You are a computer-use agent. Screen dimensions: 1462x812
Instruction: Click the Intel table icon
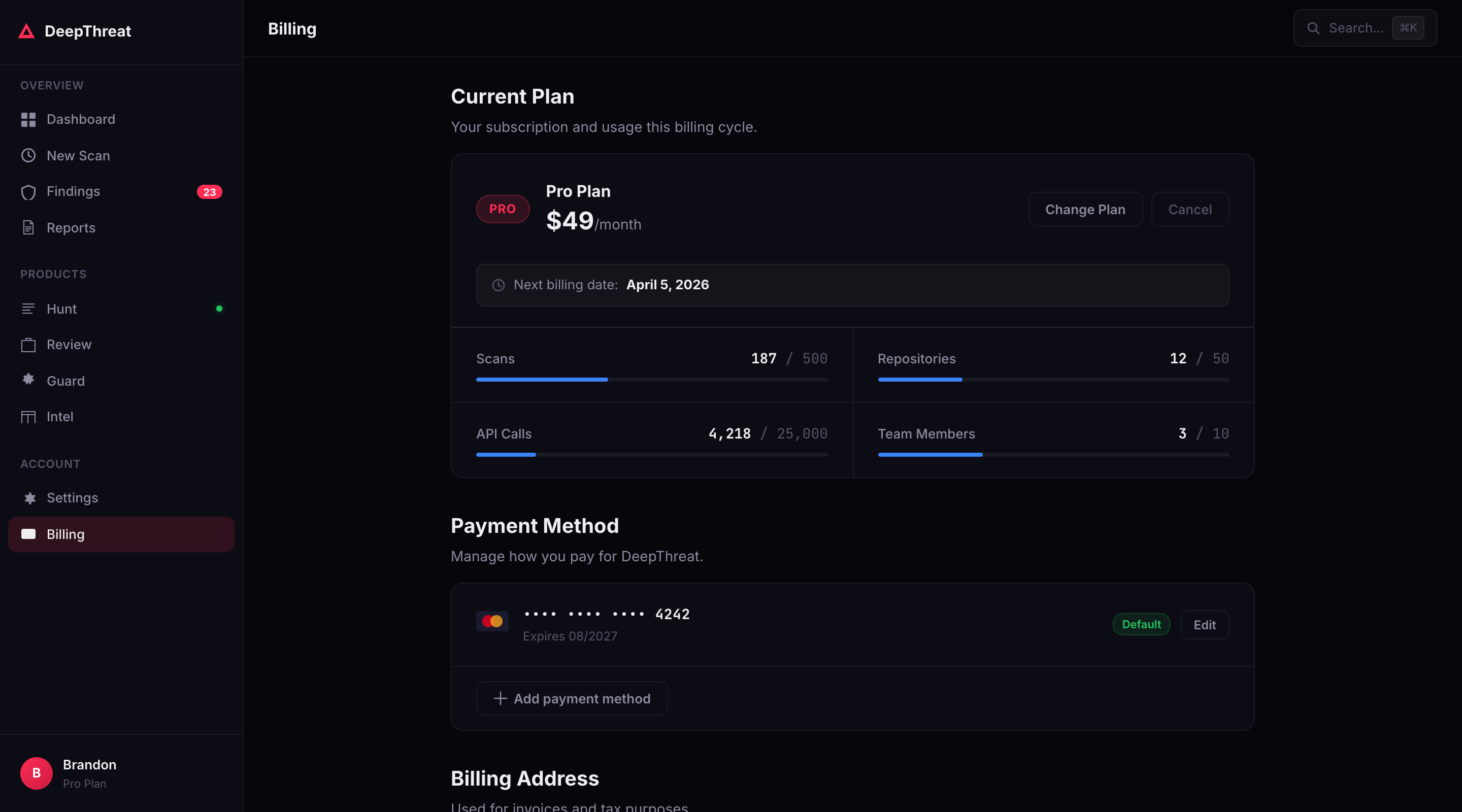click(x=28, y=417)
